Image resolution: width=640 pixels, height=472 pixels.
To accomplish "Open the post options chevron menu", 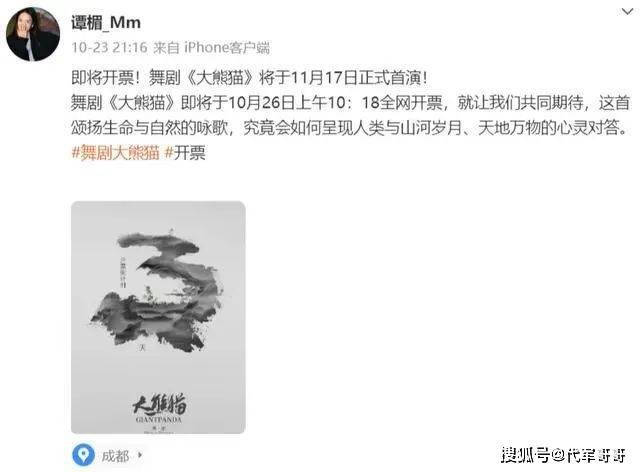I will pyautogui.click(x=627, y=12).
